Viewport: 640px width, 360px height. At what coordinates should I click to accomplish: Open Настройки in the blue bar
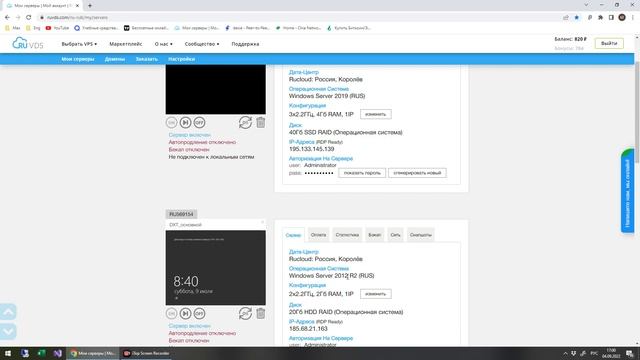point(182,59)
